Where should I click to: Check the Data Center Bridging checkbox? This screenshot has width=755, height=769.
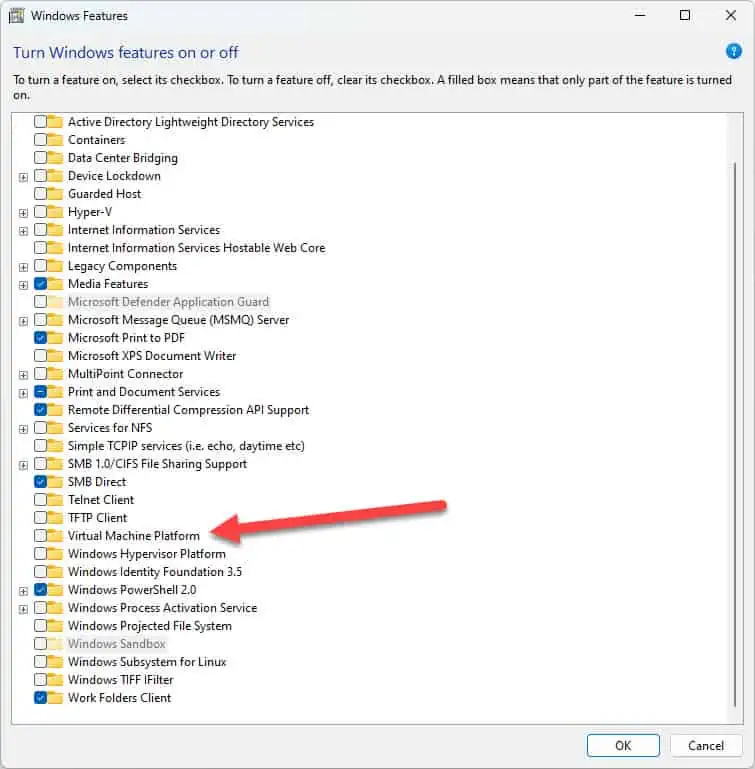[x=41, y=158]
